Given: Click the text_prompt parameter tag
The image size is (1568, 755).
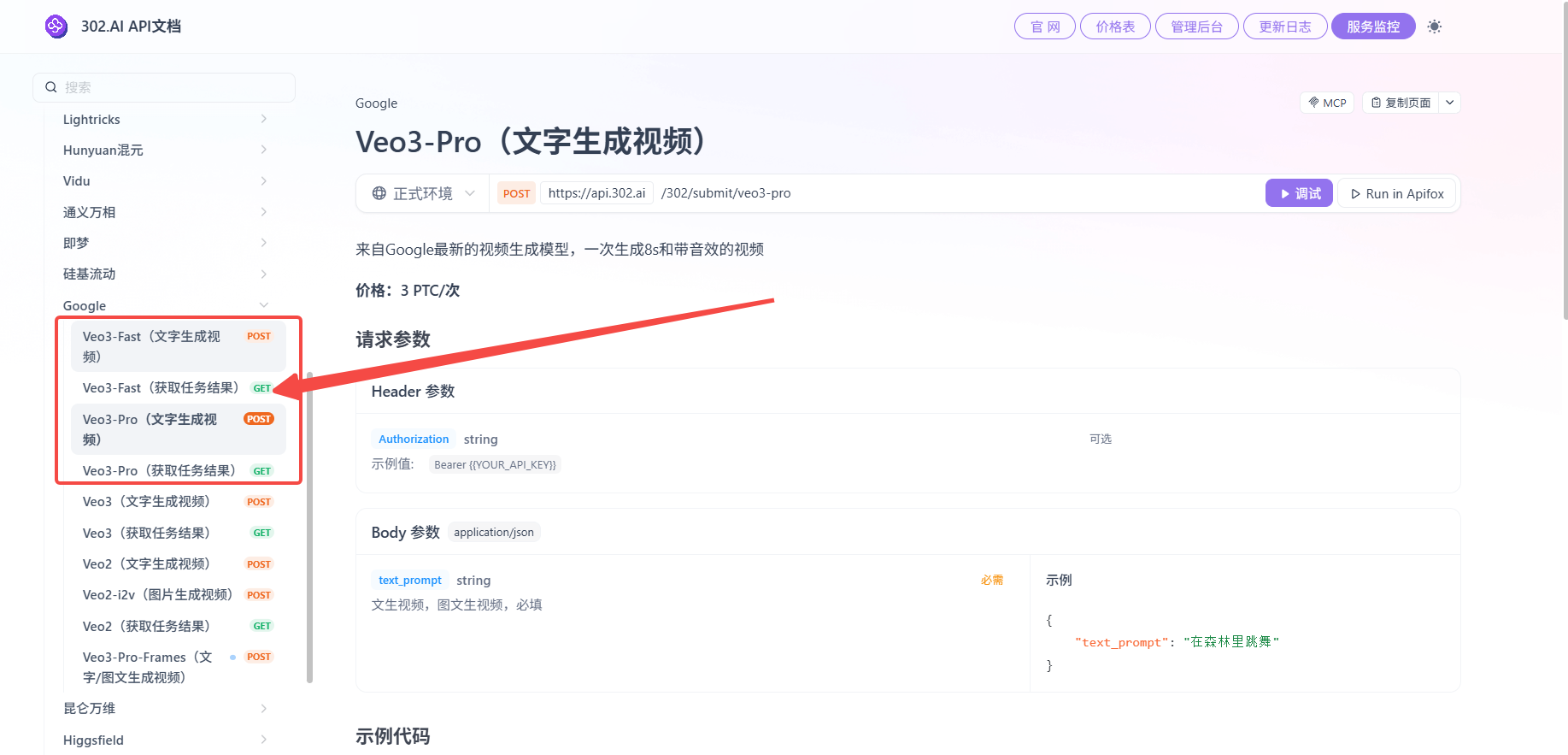Looking at the screenshot, I should point(410,580).
